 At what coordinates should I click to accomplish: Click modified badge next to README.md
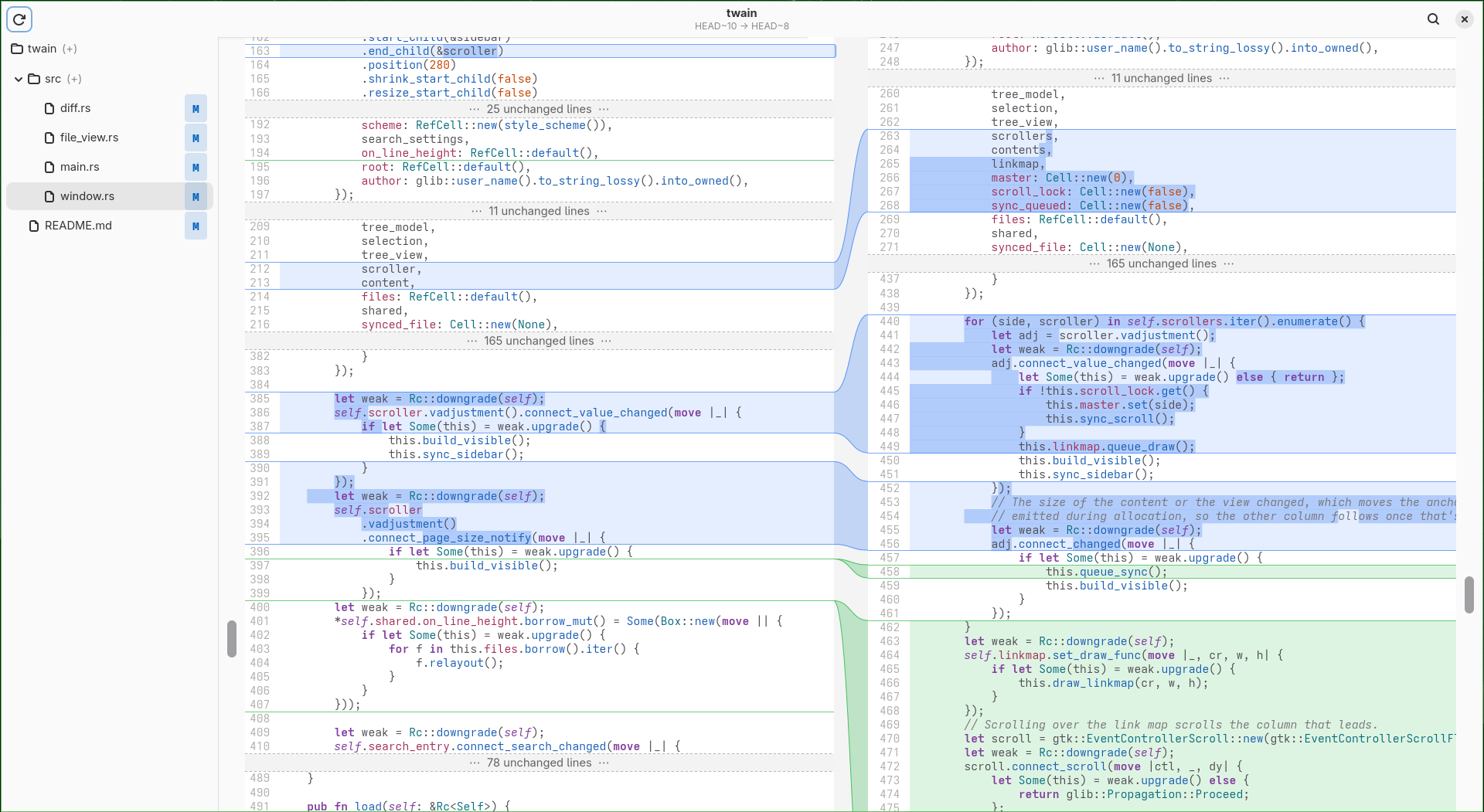(196, 226)
